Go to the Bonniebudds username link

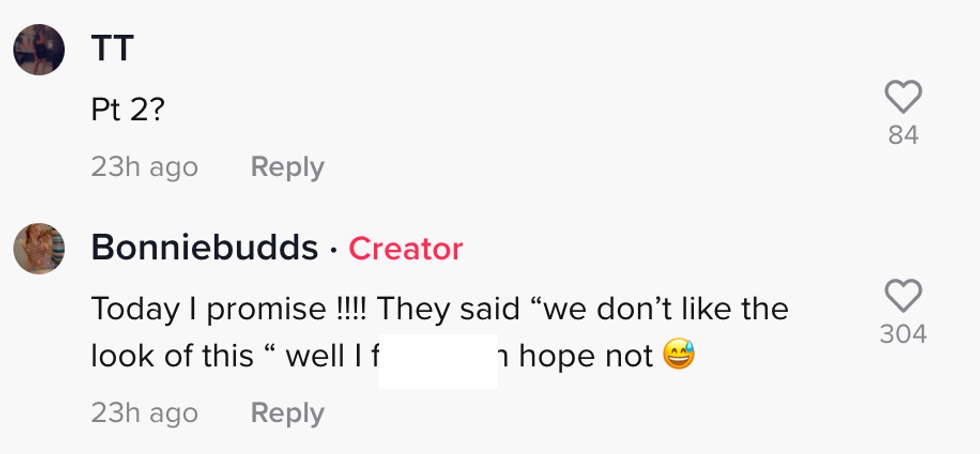pyautogui.click(x=205, y=248)
